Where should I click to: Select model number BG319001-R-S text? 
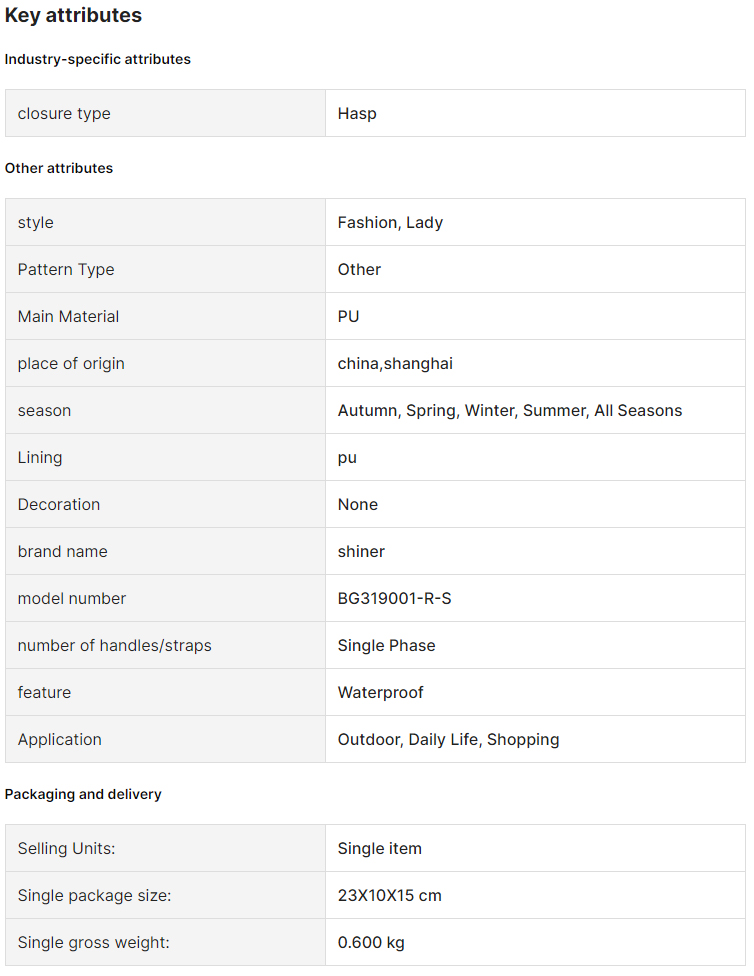coord(394,598)
